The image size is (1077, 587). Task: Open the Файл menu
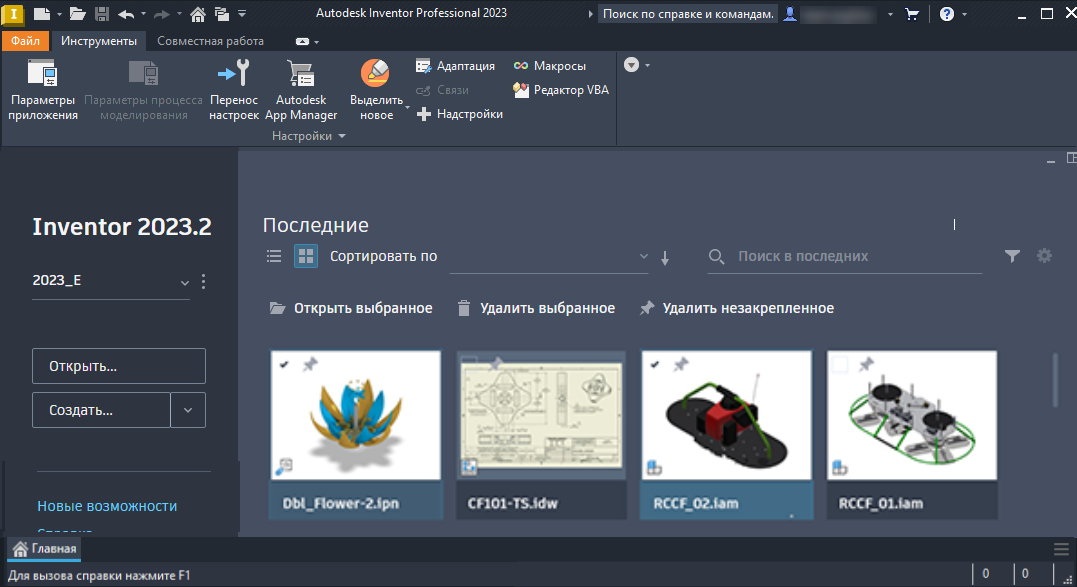coord(25,41)
